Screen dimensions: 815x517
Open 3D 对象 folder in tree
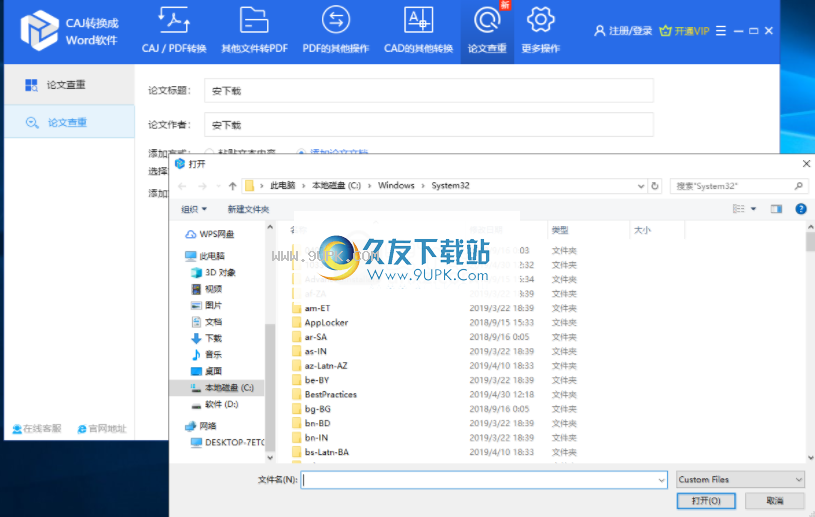214,272
